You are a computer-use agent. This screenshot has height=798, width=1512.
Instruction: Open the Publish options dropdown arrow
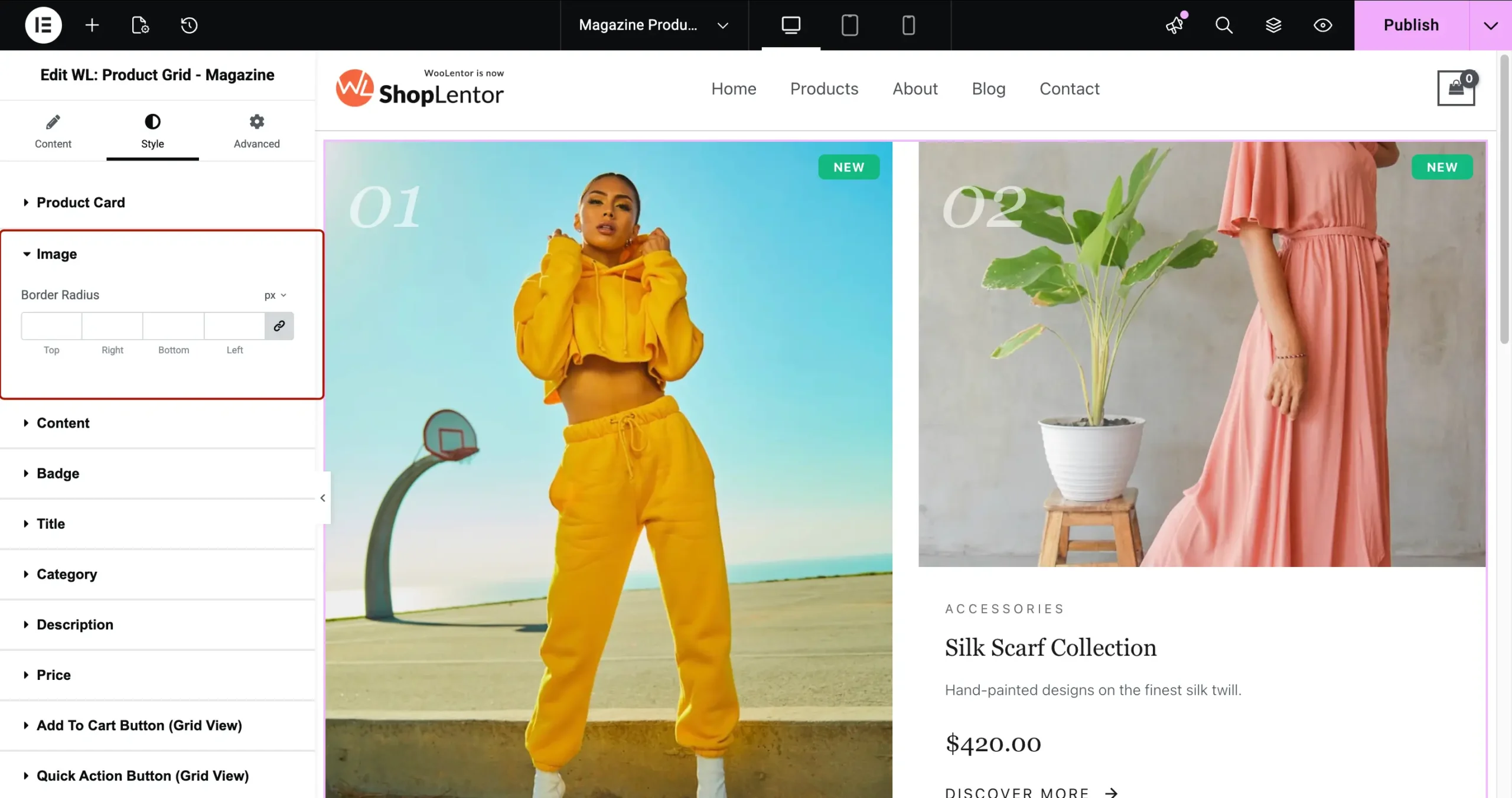point(1490,25)
